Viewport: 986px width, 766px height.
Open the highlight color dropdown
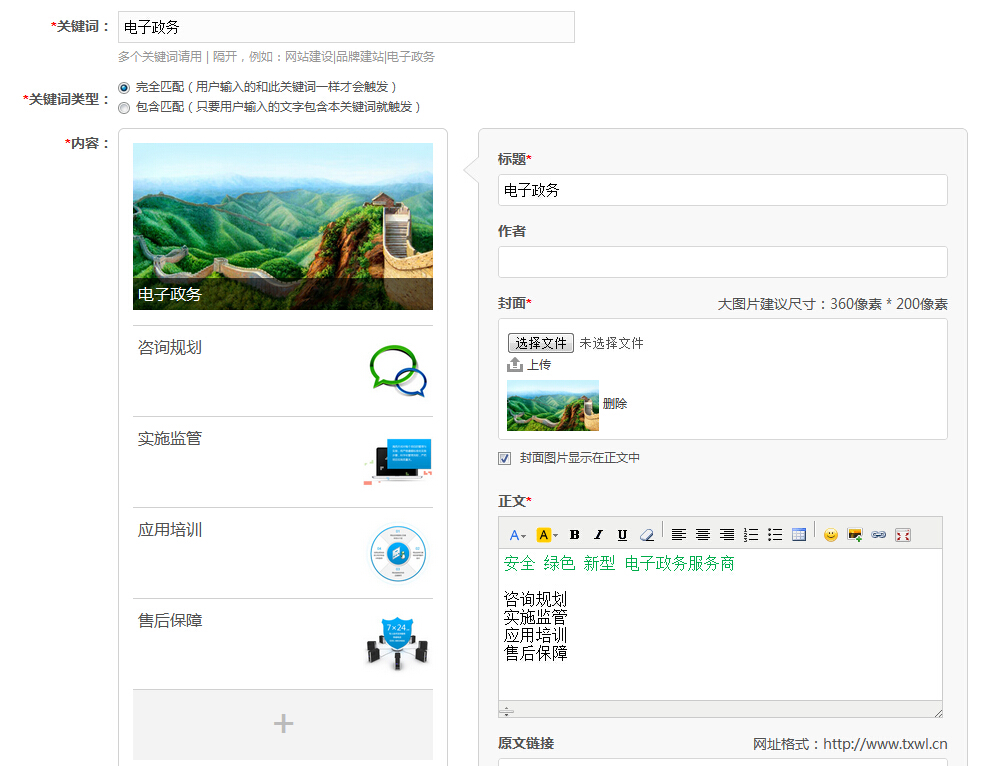(547, 535)
